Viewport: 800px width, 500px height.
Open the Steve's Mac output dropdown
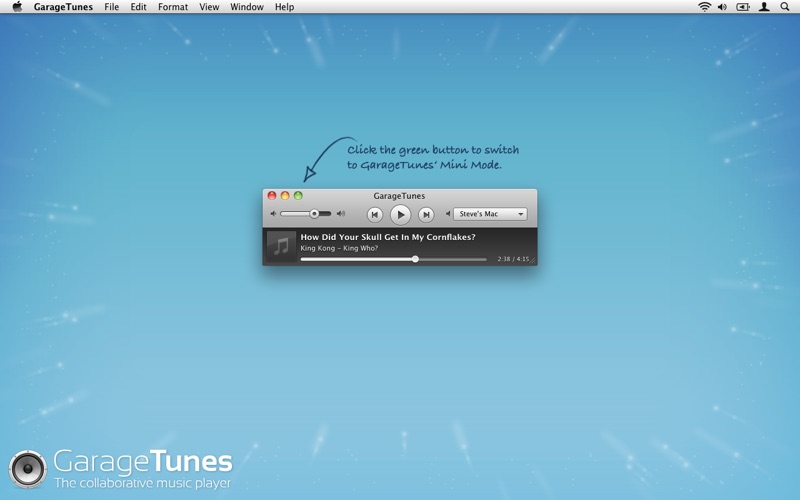[490, 214]
